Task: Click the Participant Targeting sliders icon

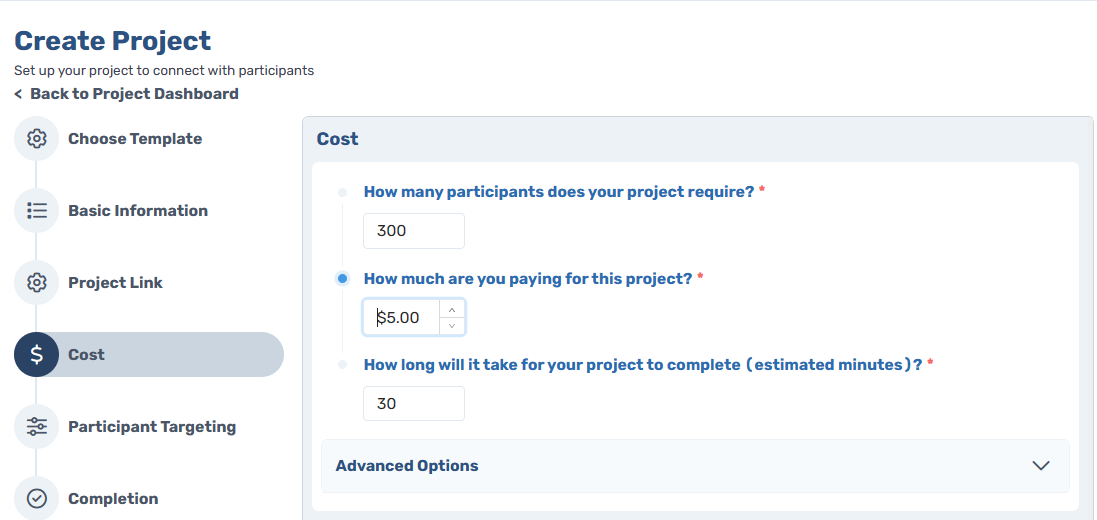Action: pyautogui.click(x=37, y=427)
